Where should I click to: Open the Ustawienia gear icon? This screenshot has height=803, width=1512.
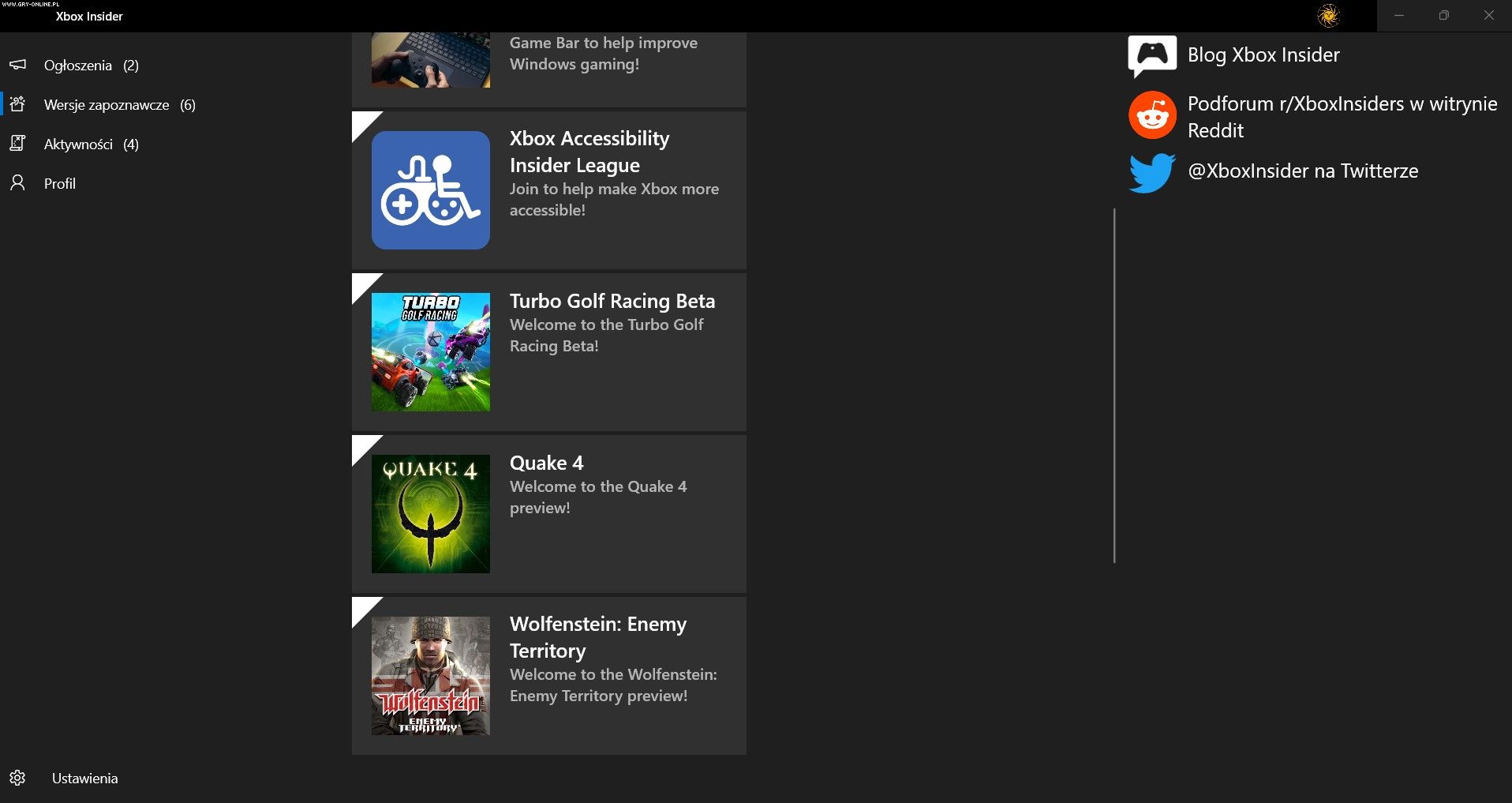click(17, 778)
